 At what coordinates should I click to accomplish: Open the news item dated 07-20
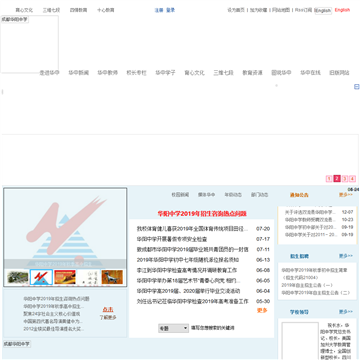(192, 229)
